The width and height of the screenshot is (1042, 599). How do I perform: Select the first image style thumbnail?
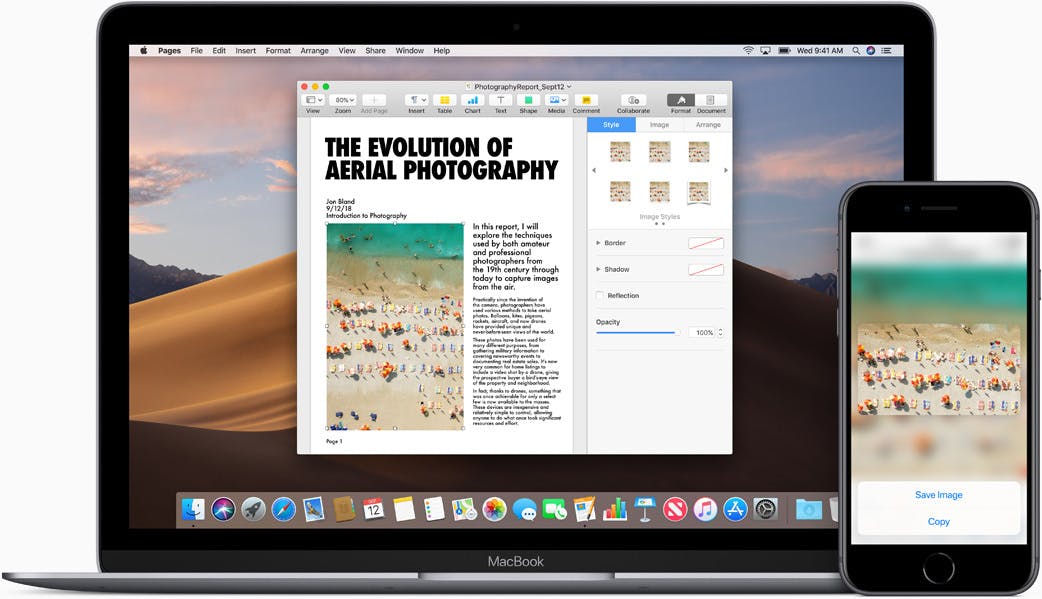(x=620, y=152)
